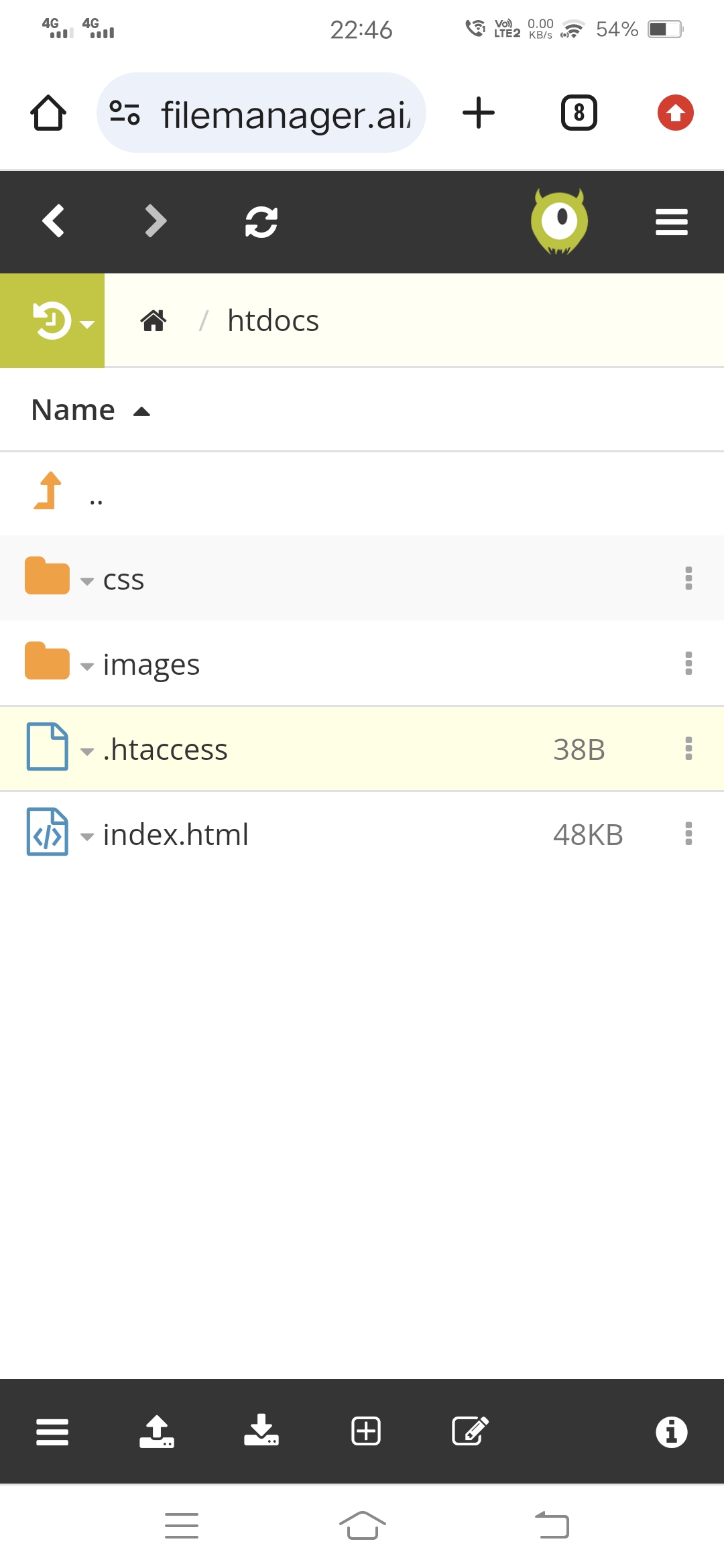
Task: Go to the home directory icon
Action: coord(154,320)
